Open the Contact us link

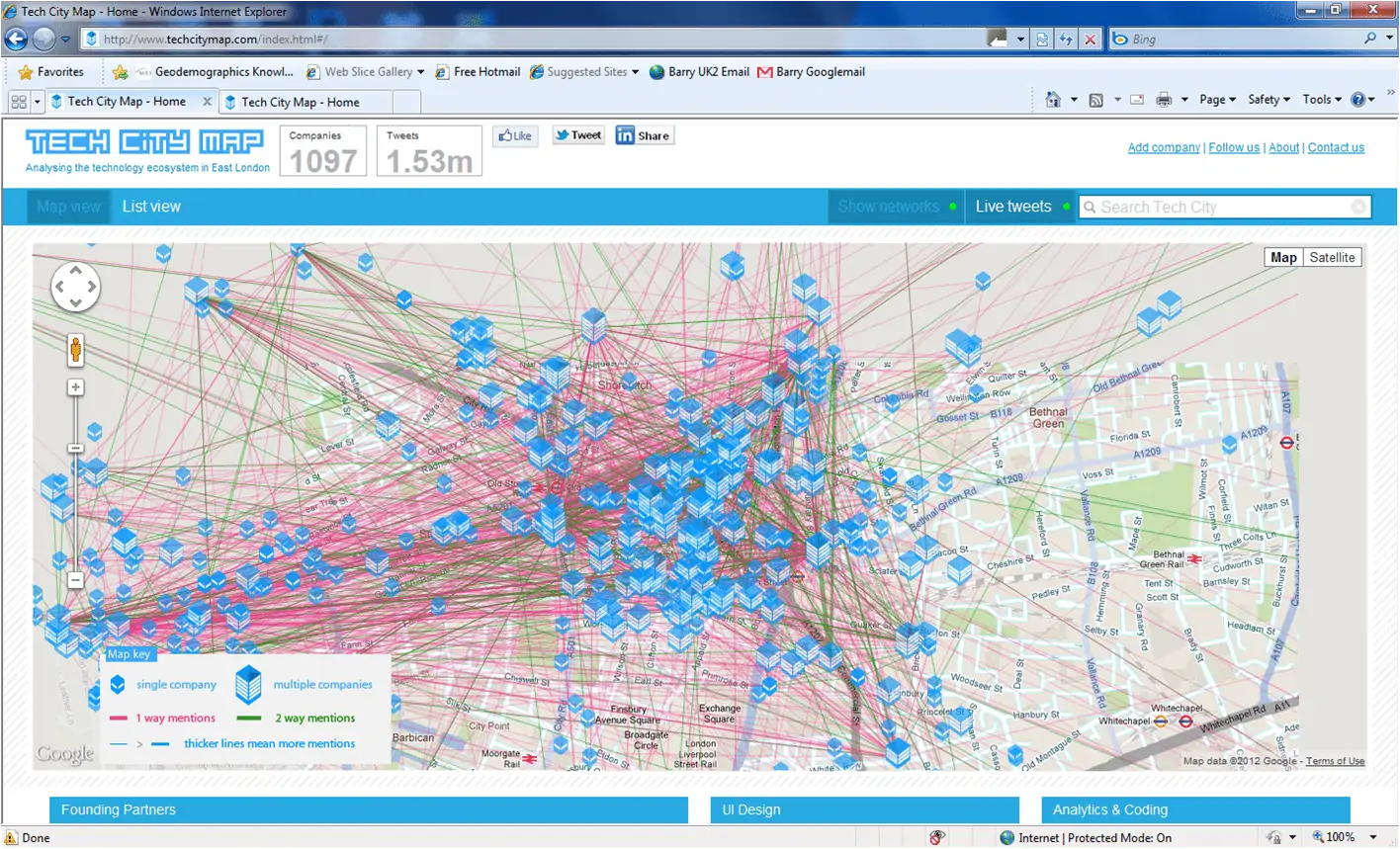pyautogui.click(x=1336, y=147)
